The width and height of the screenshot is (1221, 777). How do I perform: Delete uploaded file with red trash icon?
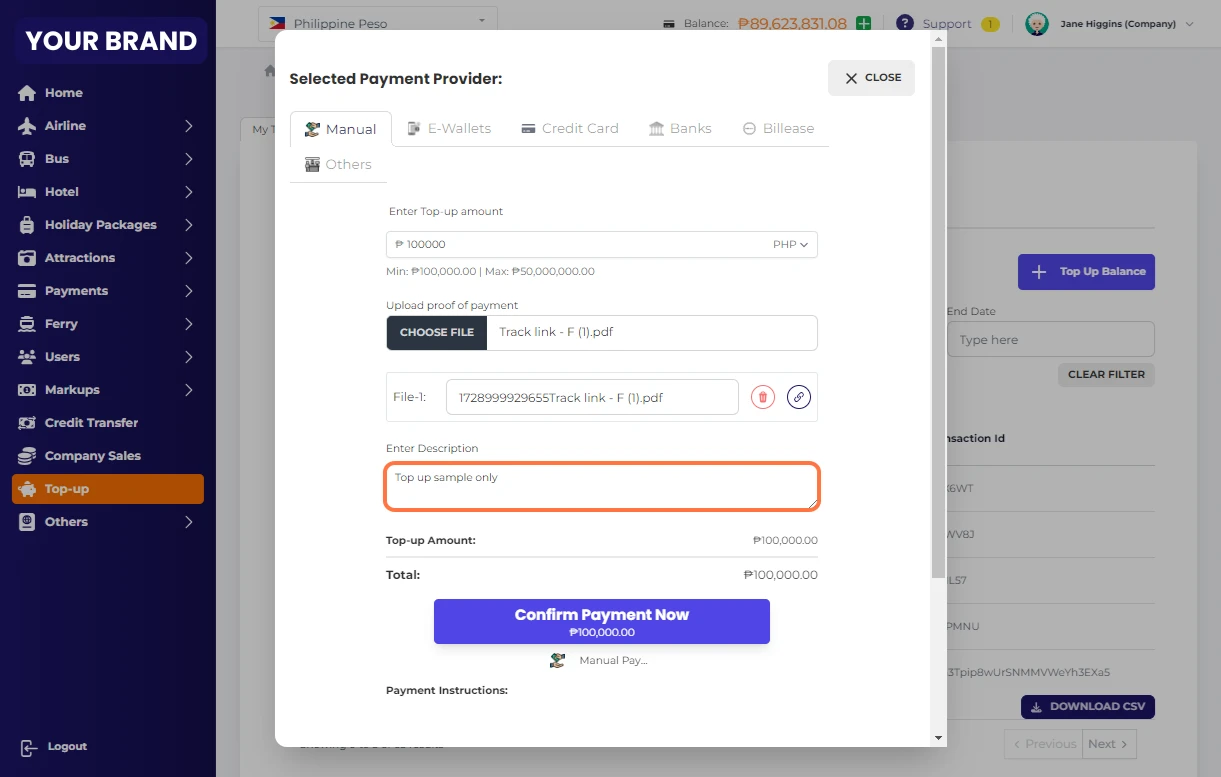pyautogui.click(x=763, y=397)
